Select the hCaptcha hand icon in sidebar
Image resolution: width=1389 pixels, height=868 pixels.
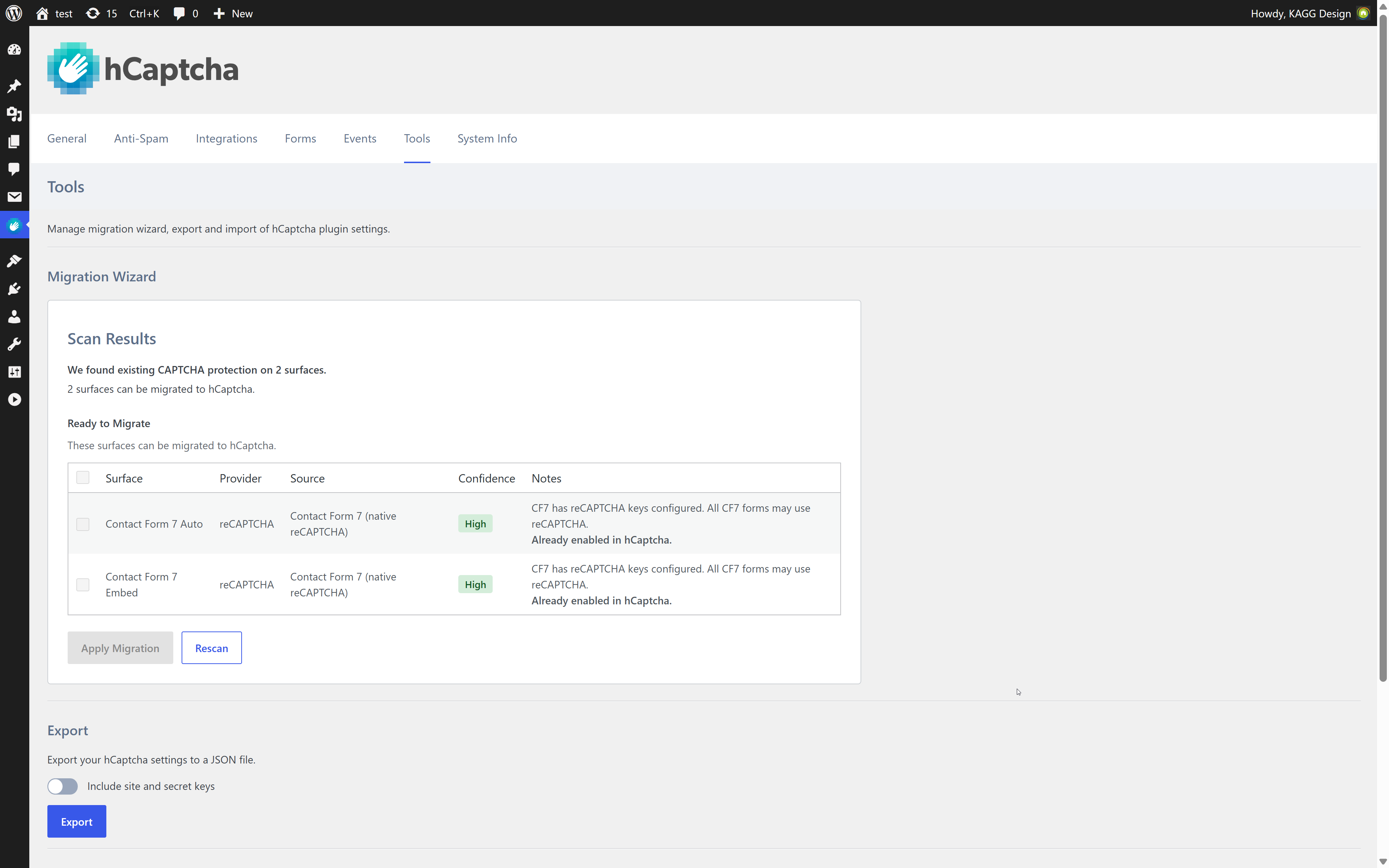(14, 225)
